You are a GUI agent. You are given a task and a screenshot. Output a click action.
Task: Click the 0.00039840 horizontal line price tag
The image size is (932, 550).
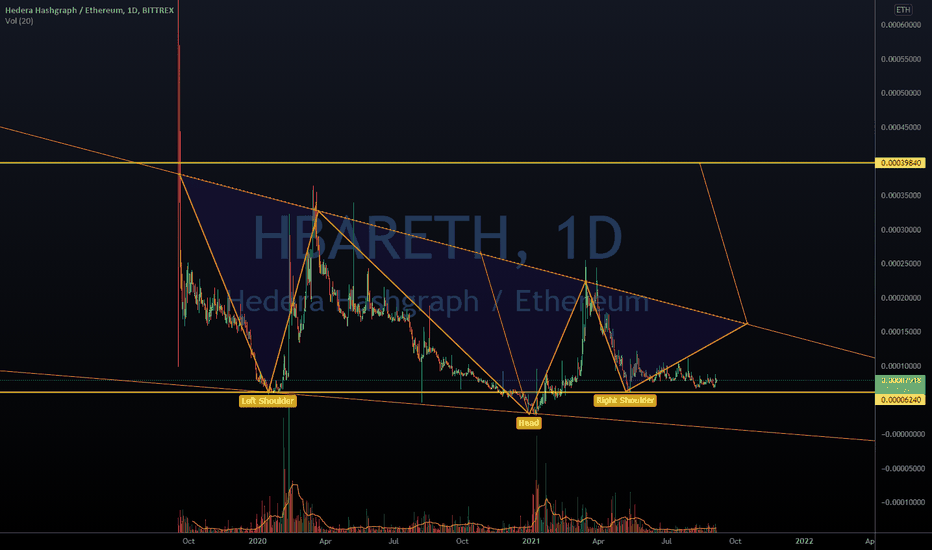pos(900,163)
